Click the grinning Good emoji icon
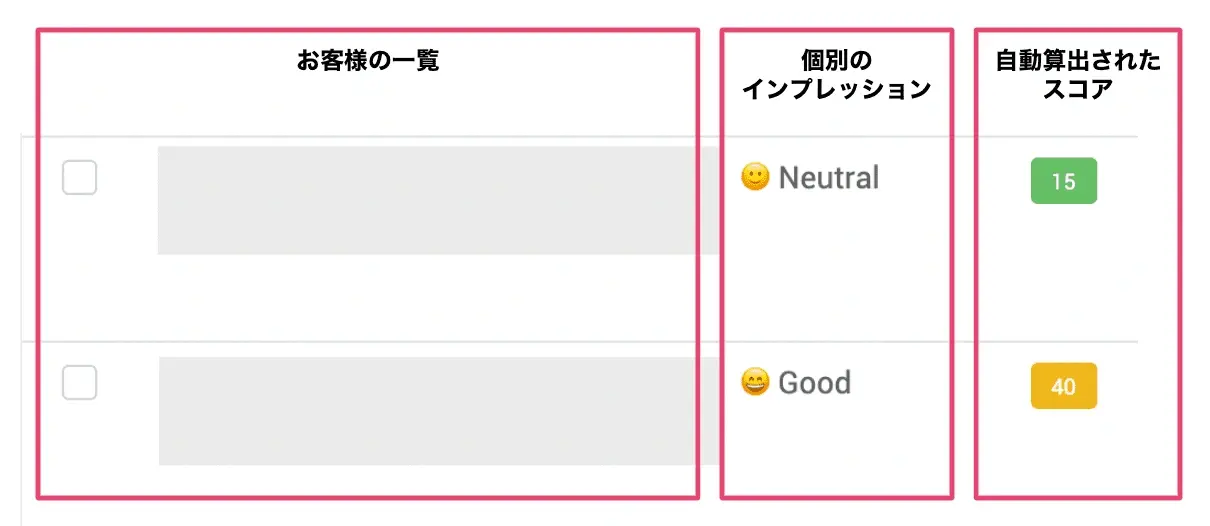Viewport: 1210px width, 526px height. [x=755, y=382]
